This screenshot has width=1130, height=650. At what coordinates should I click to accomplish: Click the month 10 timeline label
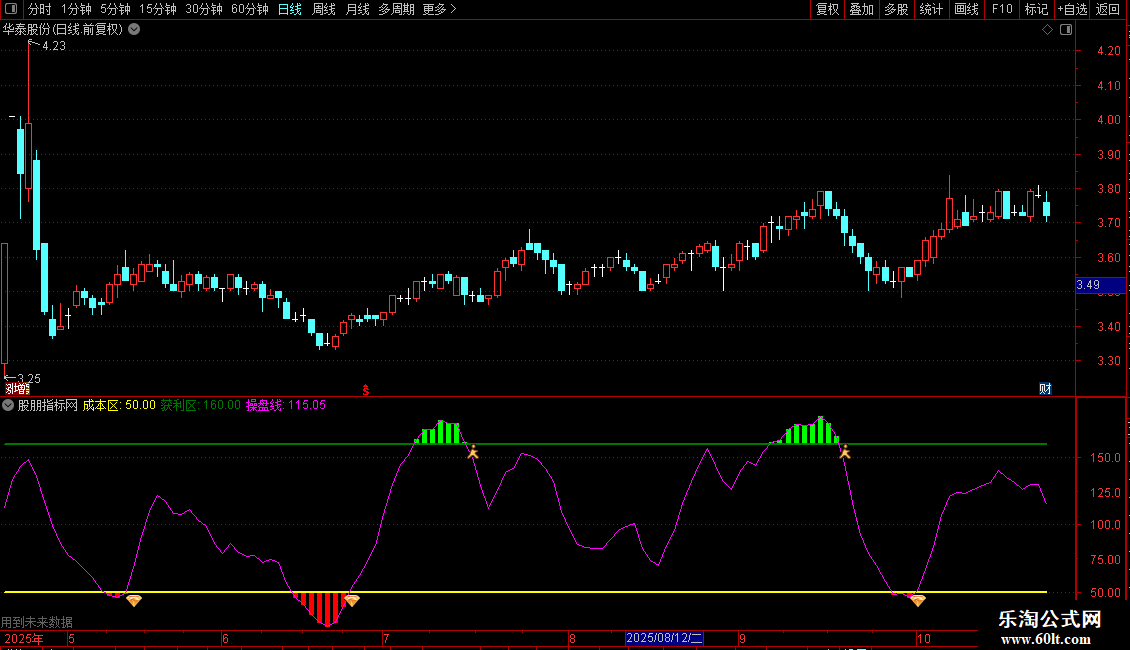tap(924, 638)
